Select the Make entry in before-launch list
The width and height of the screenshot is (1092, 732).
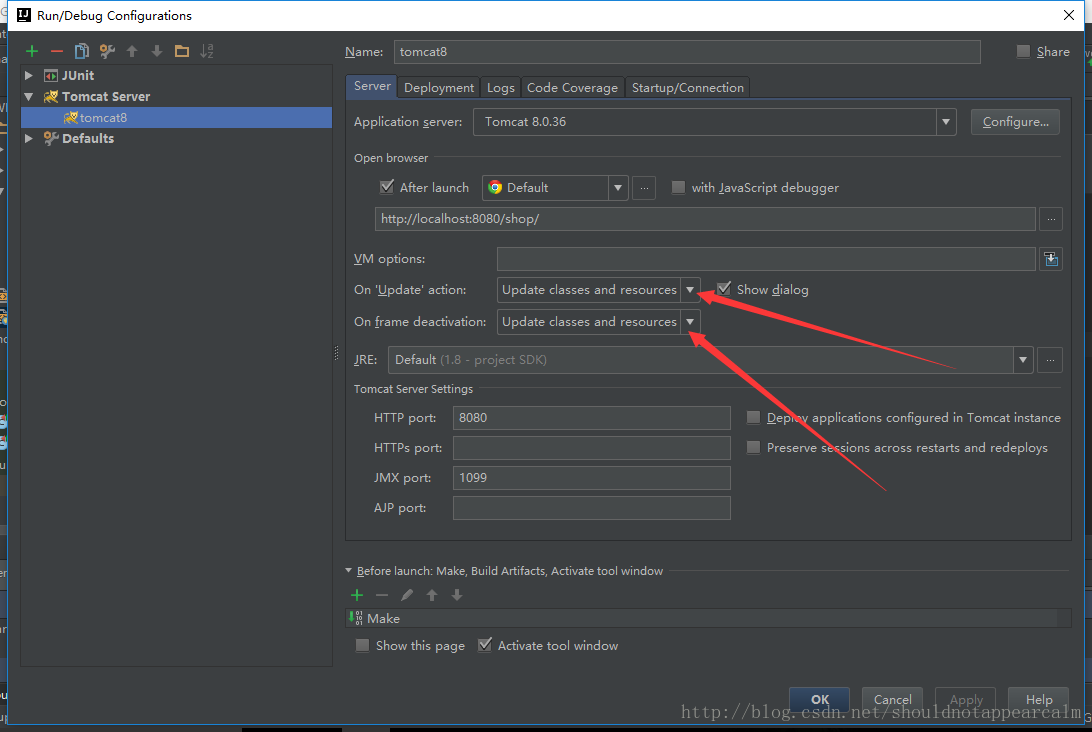point(708,618)
